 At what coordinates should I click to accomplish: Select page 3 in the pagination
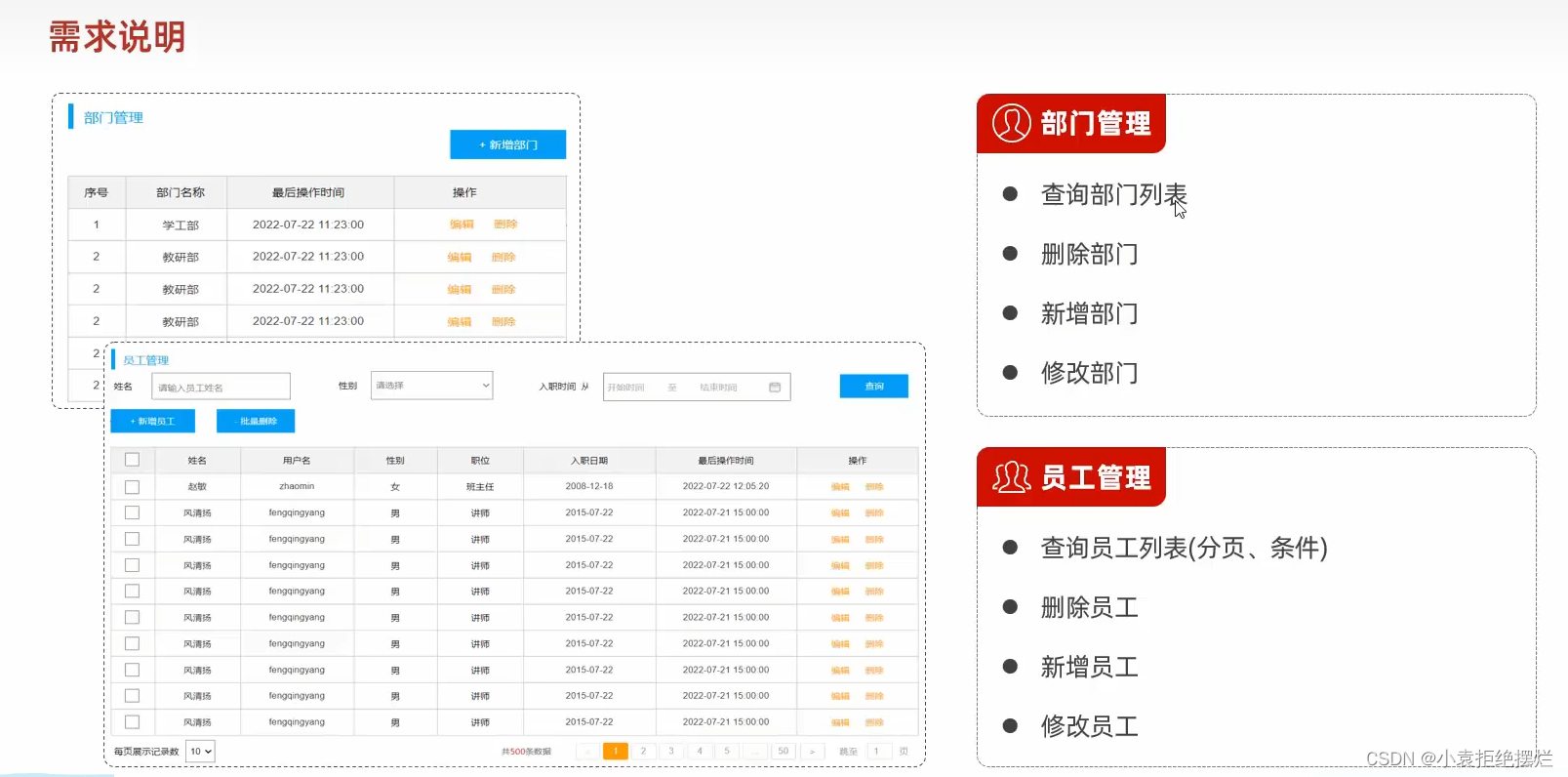tap(671, 752)
